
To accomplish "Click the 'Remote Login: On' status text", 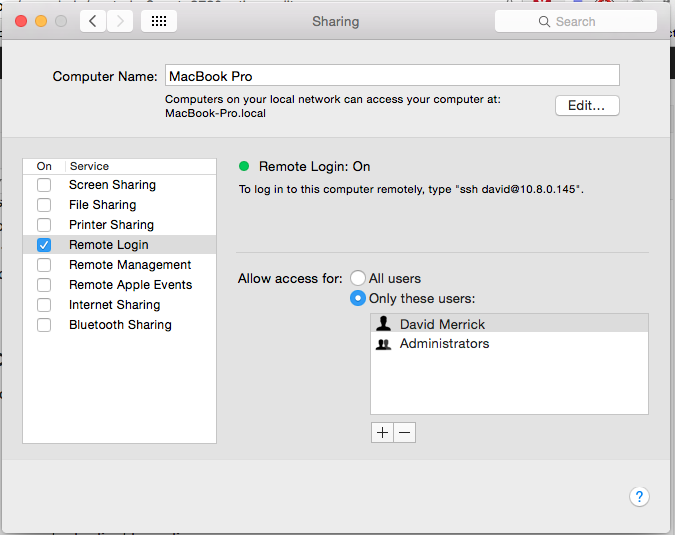I will (x=314, y=167).
